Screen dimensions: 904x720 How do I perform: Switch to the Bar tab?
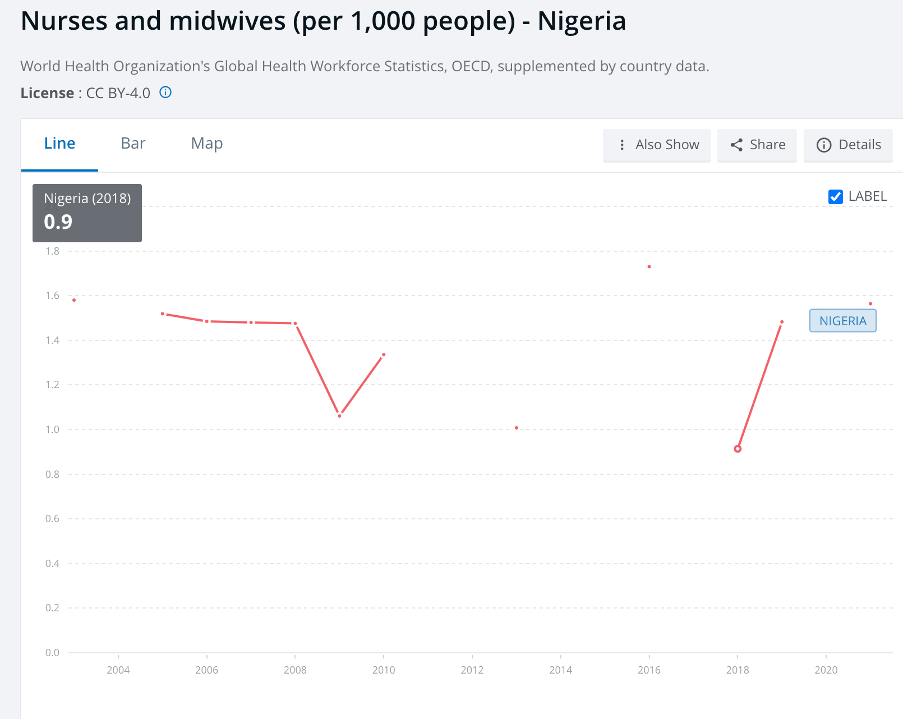(133, 144)
